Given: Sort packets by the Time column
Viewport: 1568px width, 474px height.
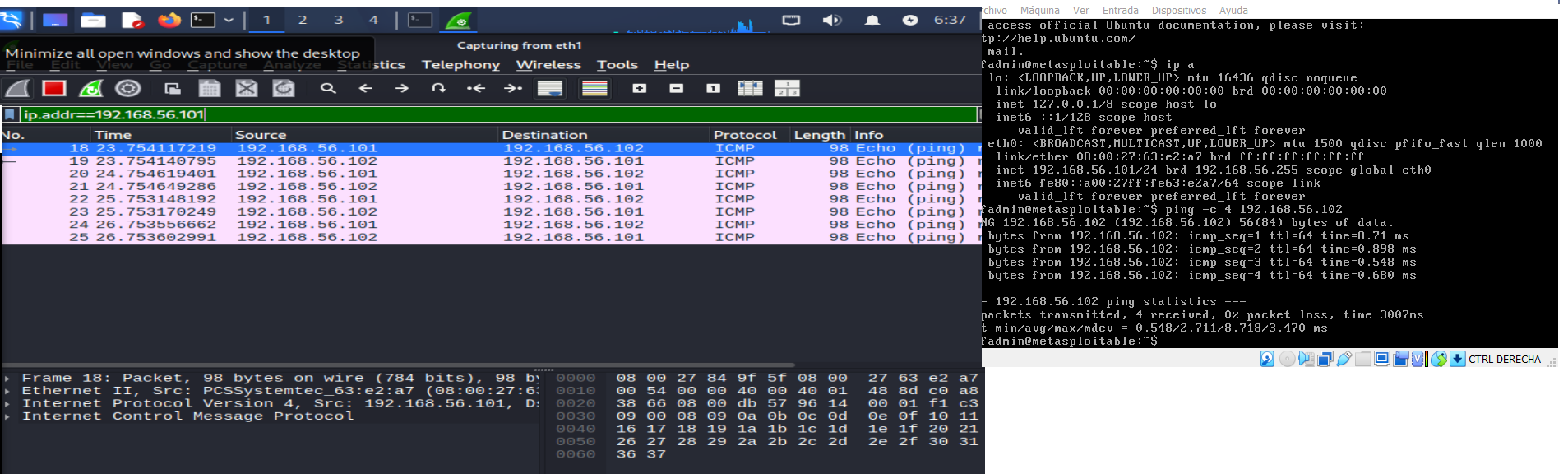Looking at the screenshot, I should pos(161,135).
